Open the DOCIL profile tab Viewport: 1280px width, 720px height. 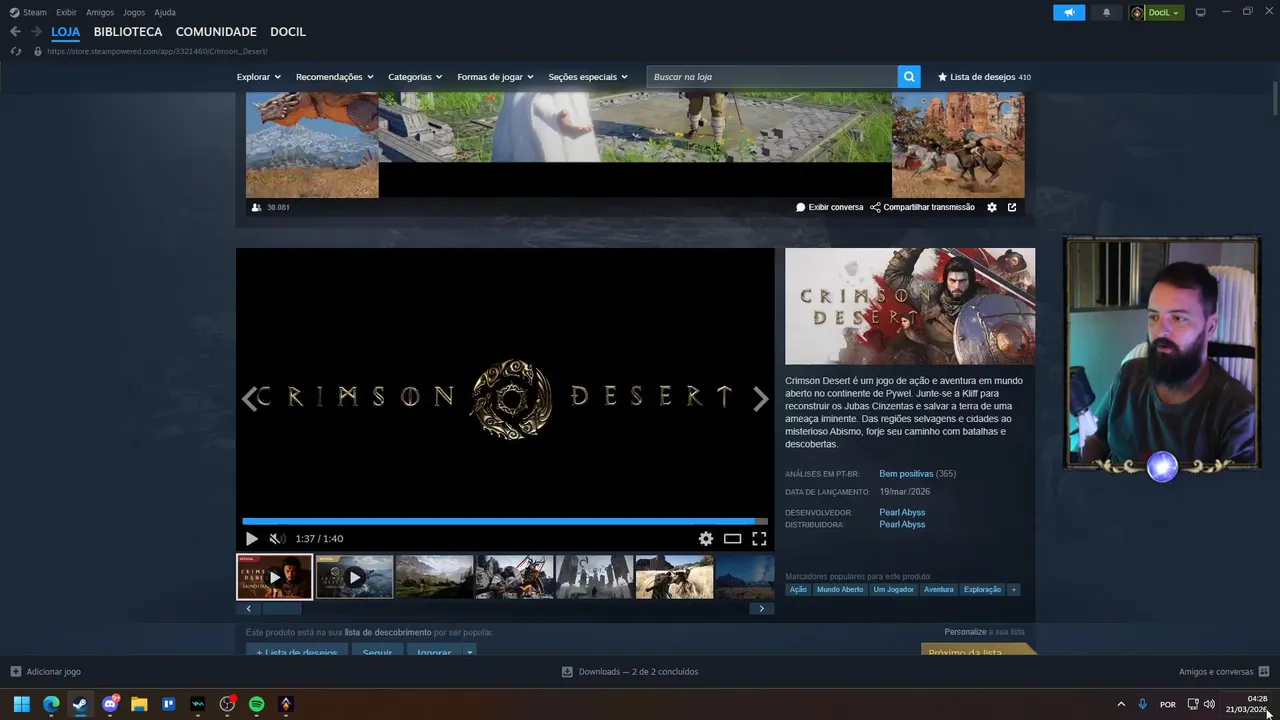[x=288, y=32]
